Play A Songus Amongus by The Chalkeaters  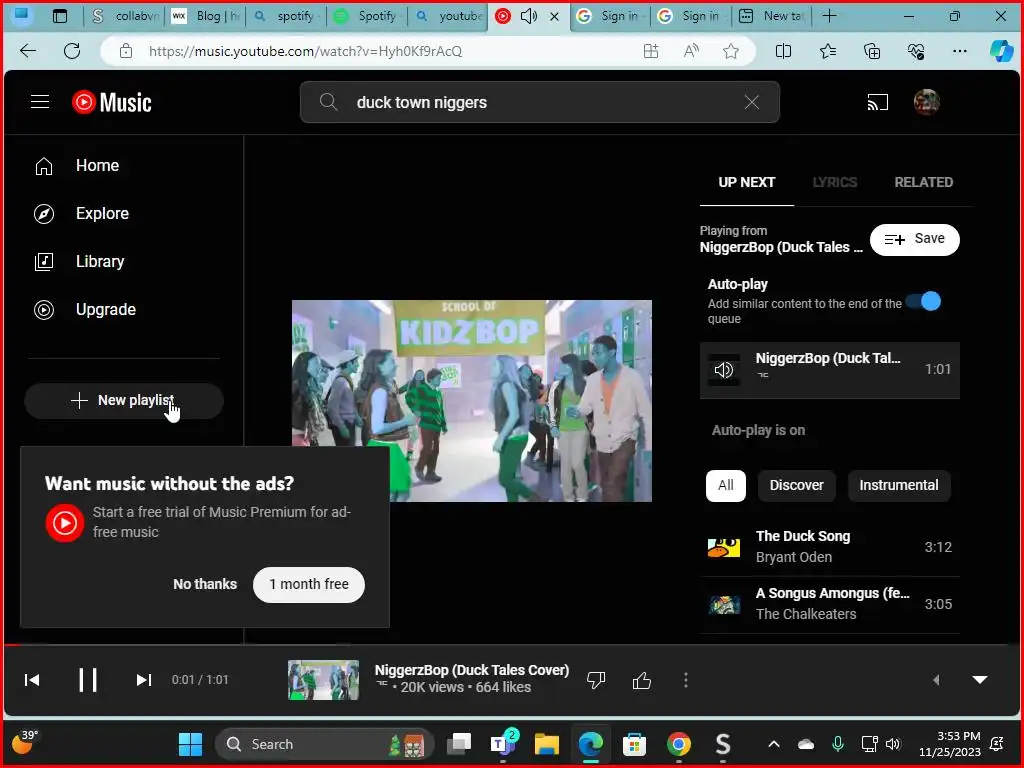coord(829,605)
